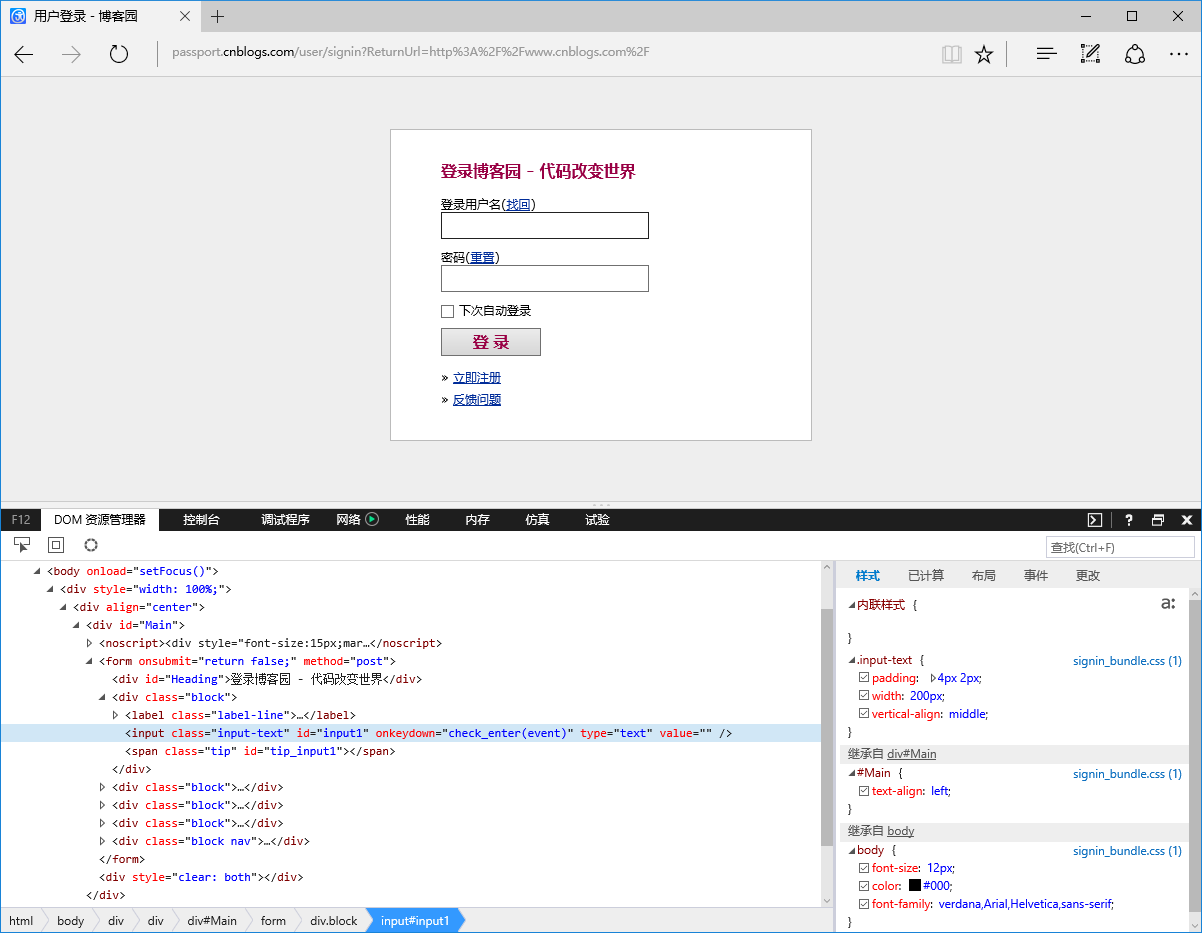This screenshot has width=1202, height=933.
Task: Click the a: pseudo-state icon
Action: 1168,603
